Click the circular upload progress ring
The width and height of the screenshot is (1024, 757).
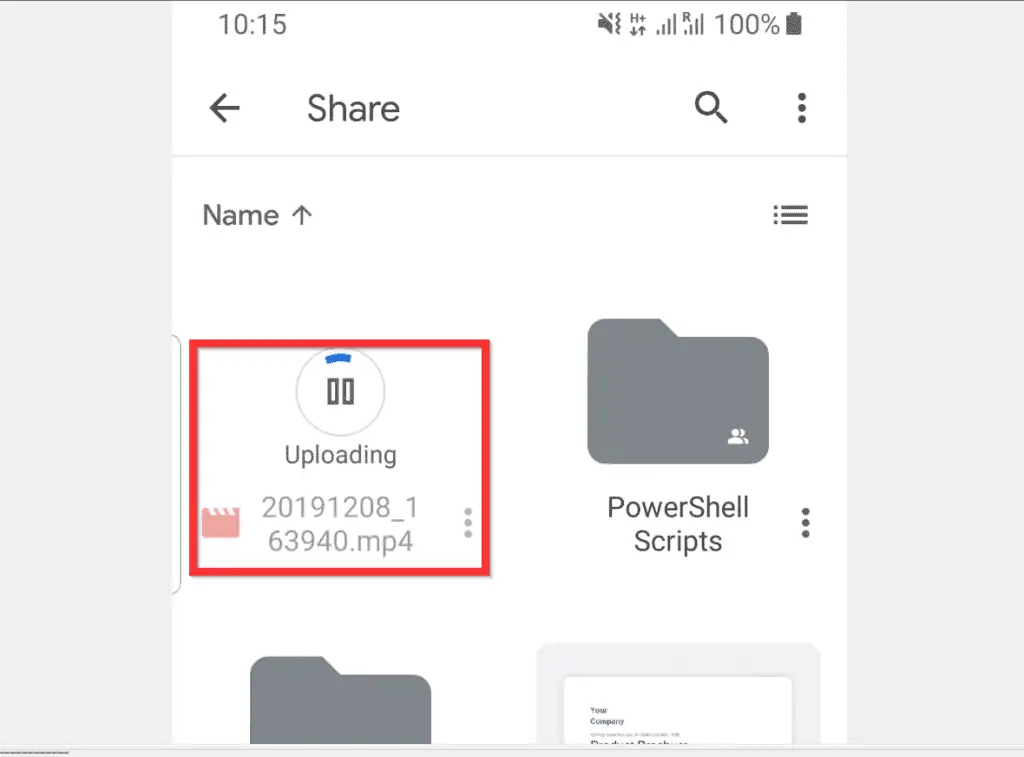pyautogui.click(x=340, y=392)
